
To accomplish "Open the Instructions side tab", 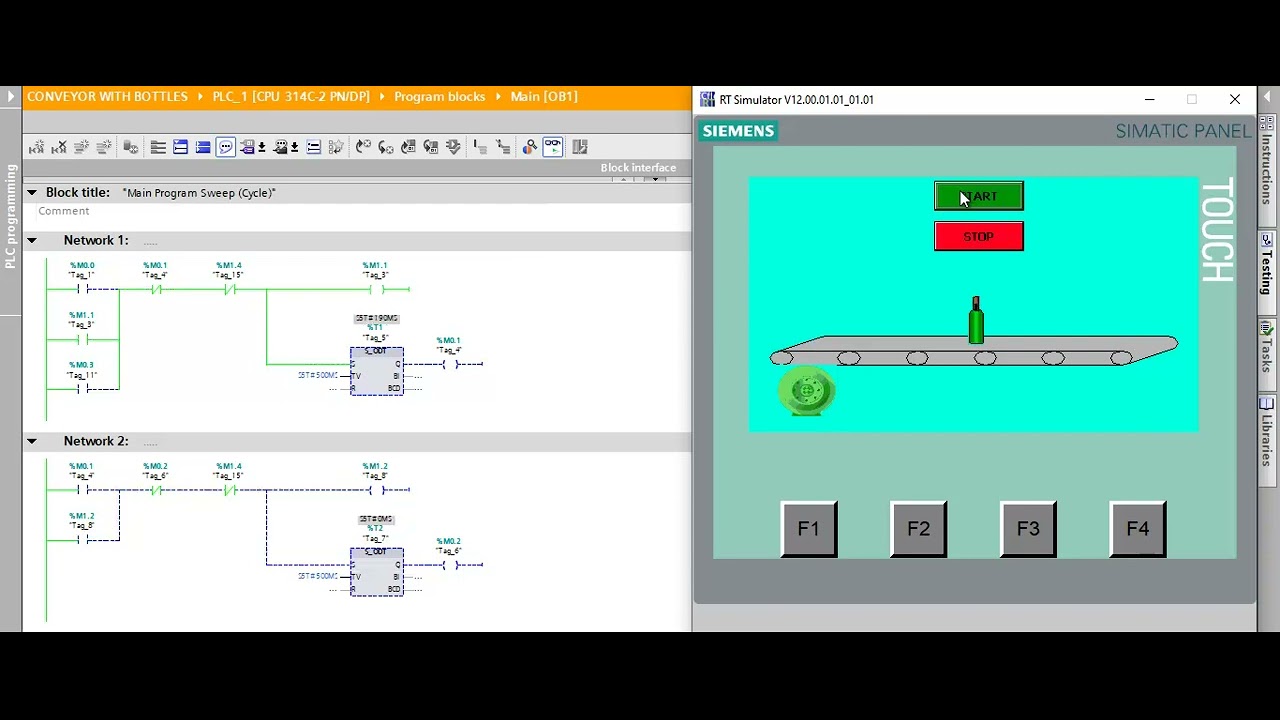I will (x=1267, y=170).
